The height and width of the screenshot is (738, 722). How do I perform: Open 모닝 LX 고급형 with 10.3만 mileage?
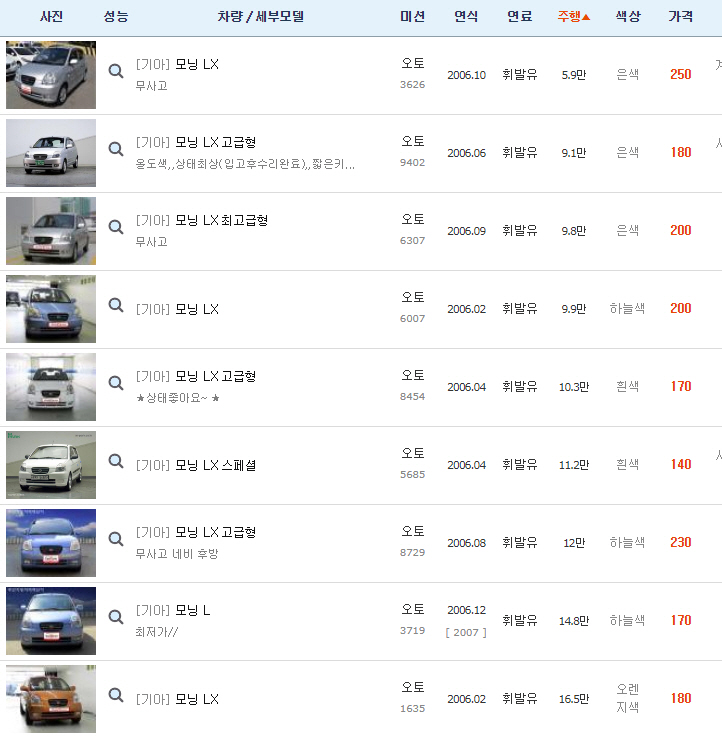coord(196,377)
